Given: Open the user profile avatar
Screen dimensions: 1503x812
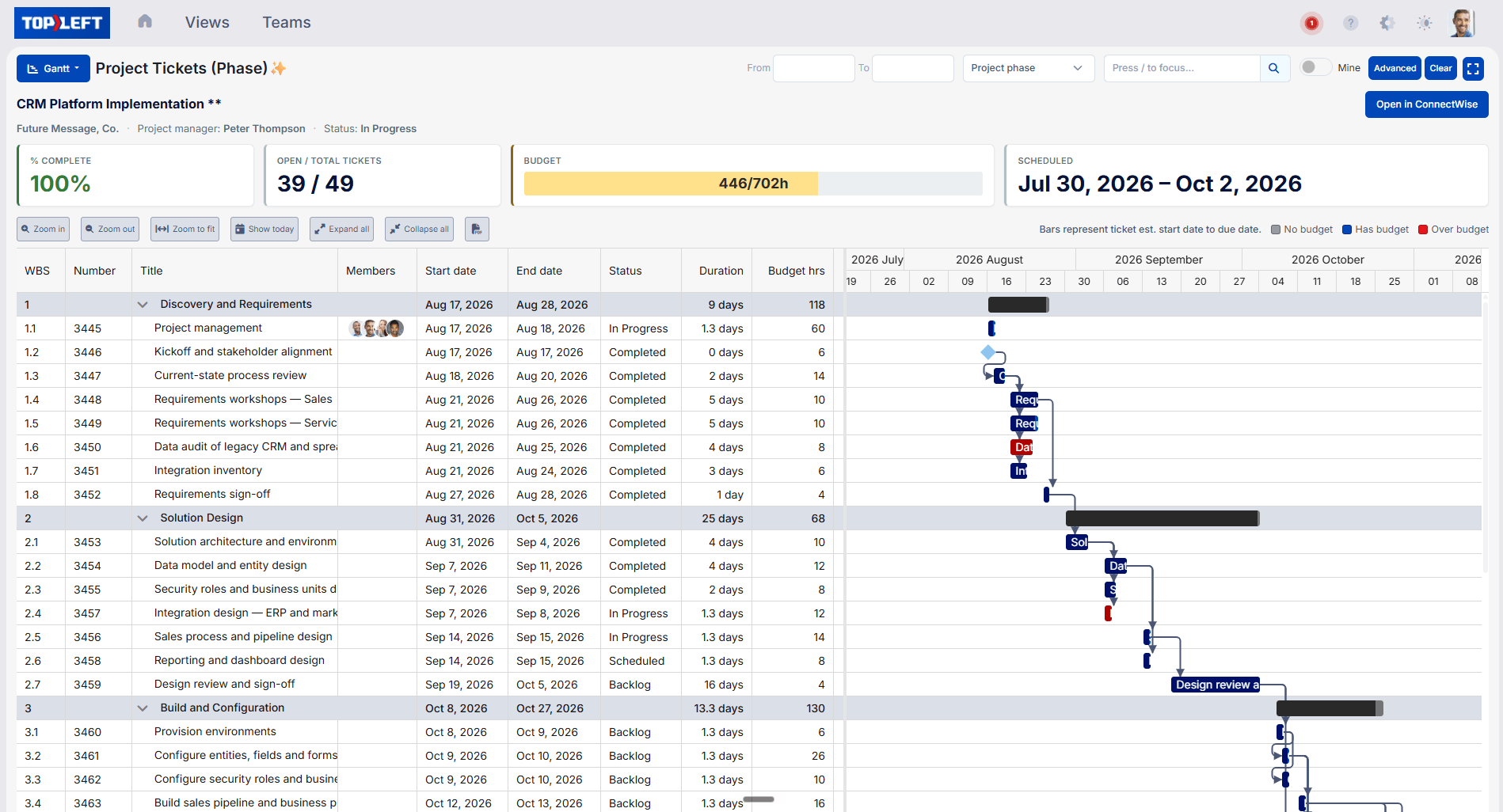Looking at the screenshot, I should tap(1463, 23).
